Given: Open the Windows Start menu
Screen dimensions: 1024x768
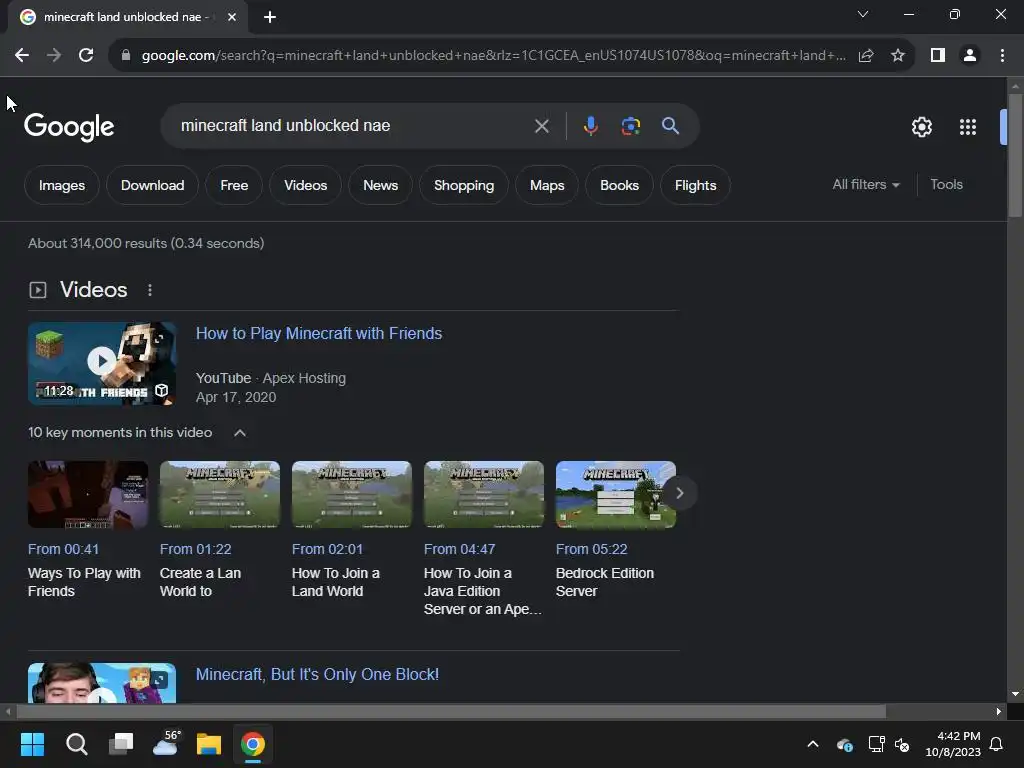Looking at the screenshot, I should tap(33, 744).
